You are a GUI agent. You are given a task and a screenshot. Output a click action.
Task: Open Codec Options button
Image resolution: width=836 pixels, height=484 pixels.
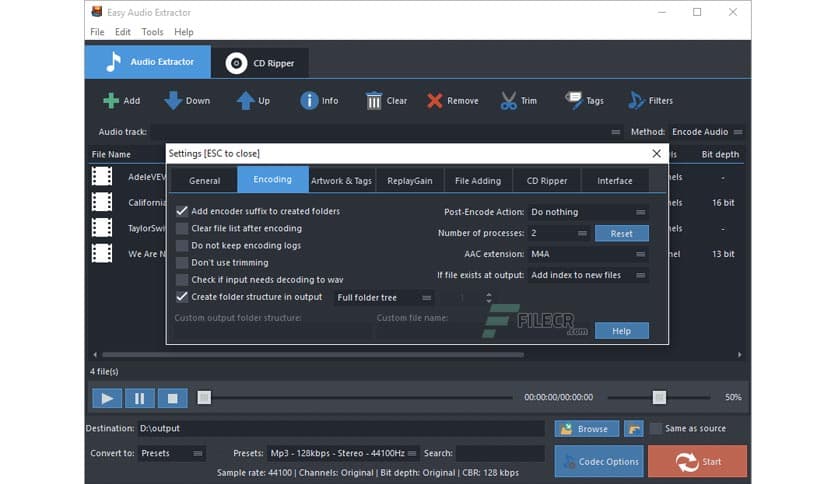tap(599, 462)
